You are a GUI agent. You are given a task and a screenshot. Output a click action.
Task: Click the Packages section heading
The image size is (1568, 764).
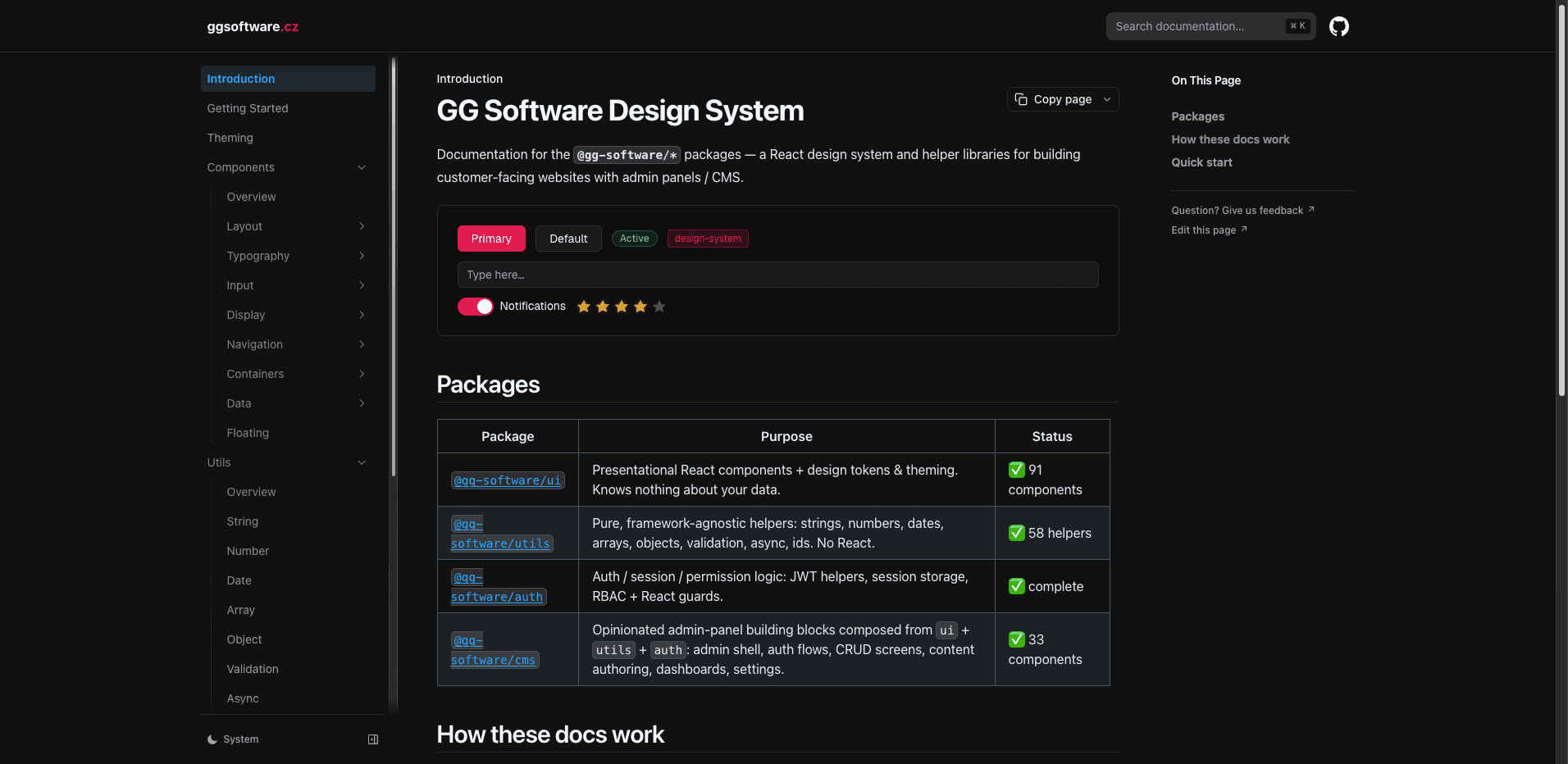488,384
